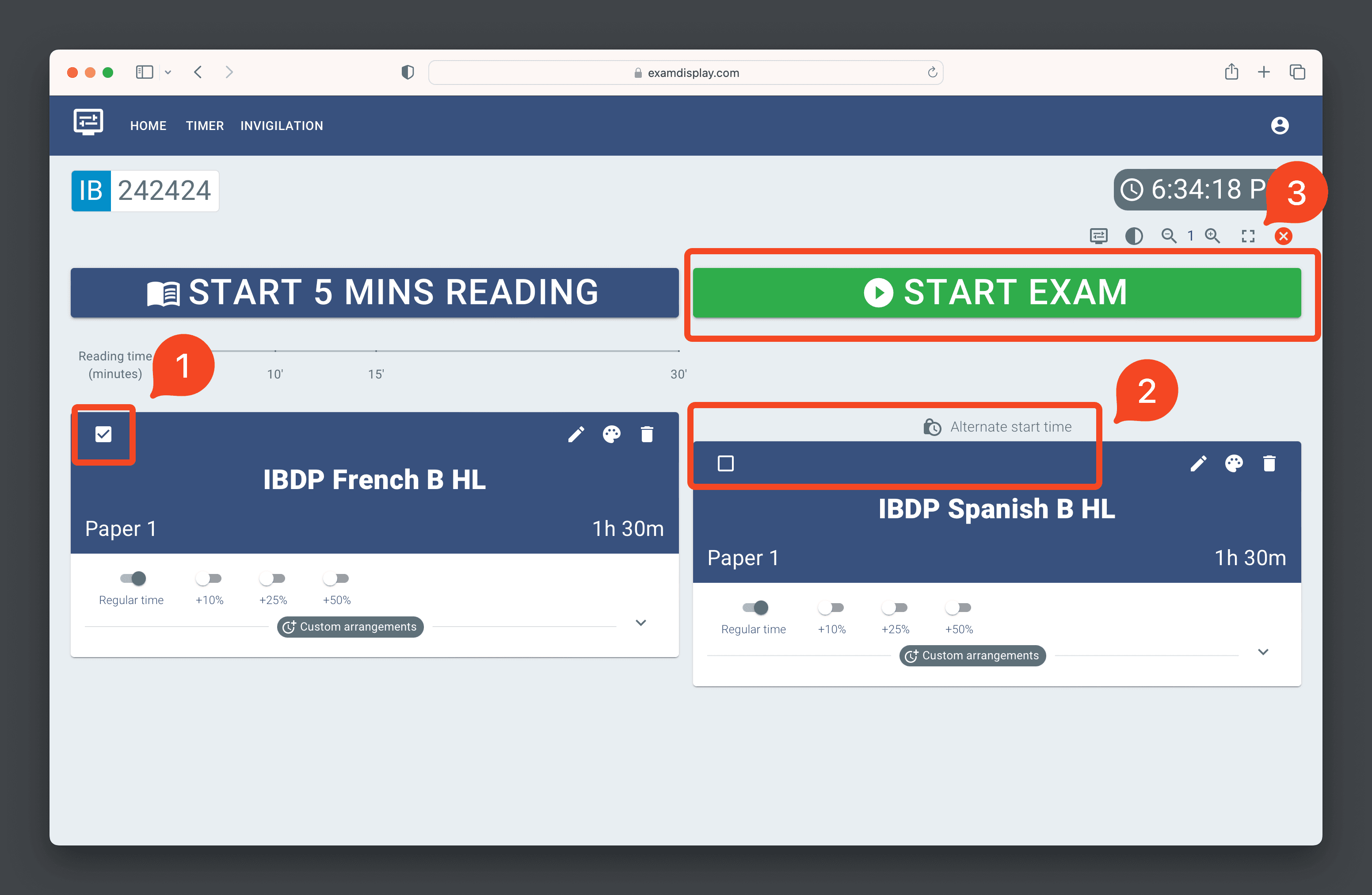Go forward in Safari
Screen dimensions: 1372x895
pos(229,72)
